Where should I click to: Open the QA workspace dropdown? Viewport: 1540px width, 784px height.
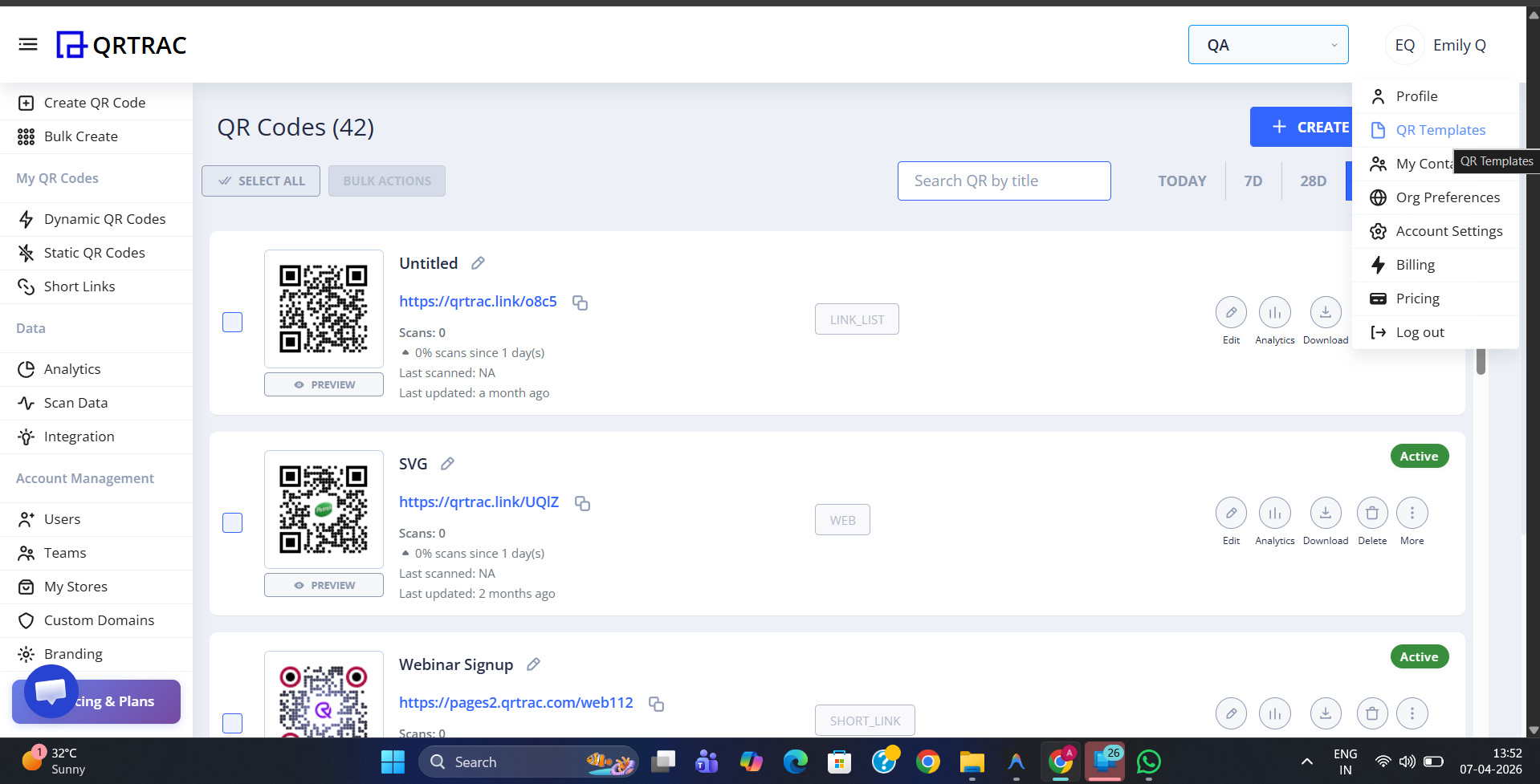click(1267, 44)
